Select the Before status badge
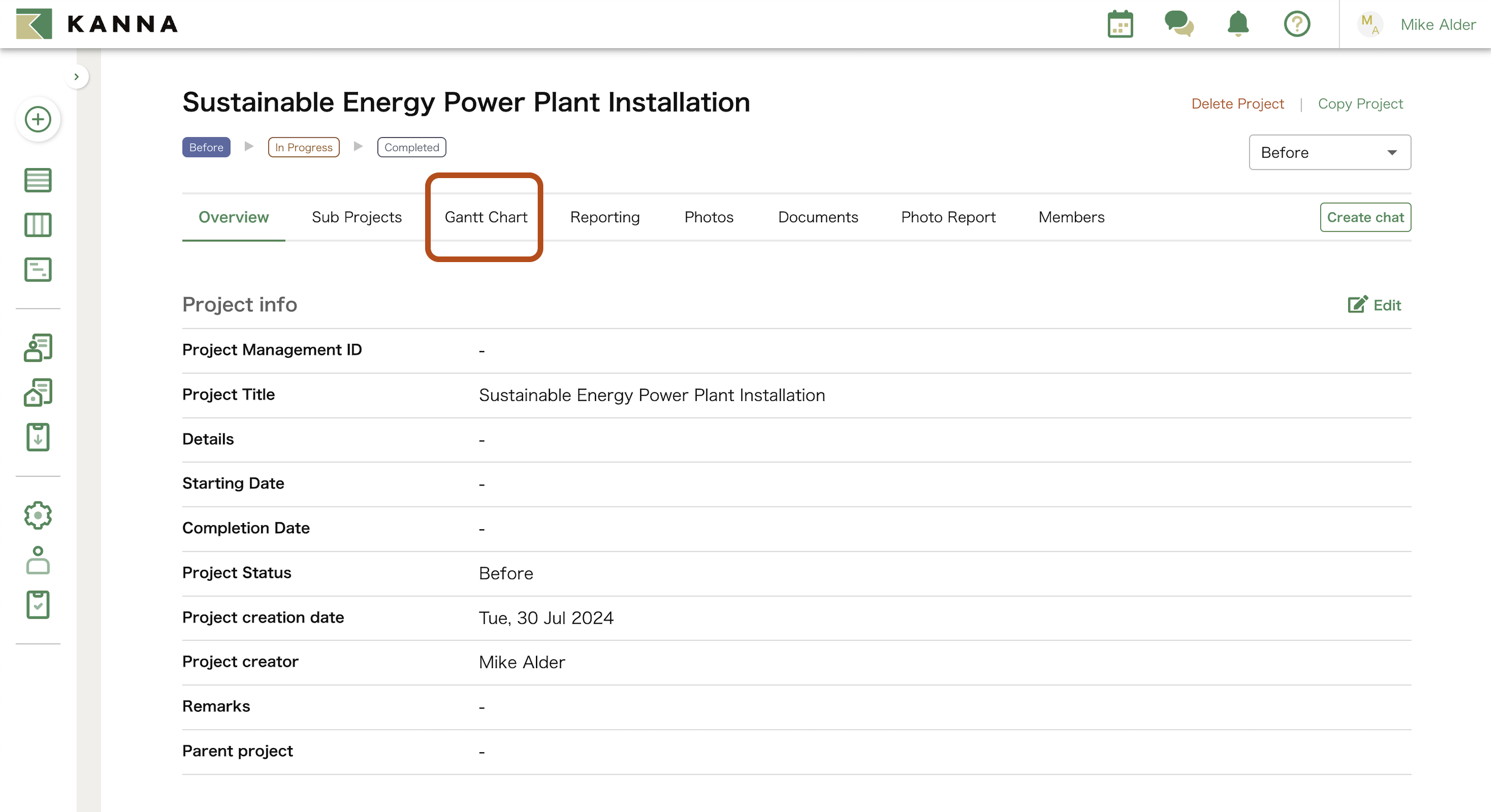Viewport: 1491px width, 812px height. click(x=206, y=147)
